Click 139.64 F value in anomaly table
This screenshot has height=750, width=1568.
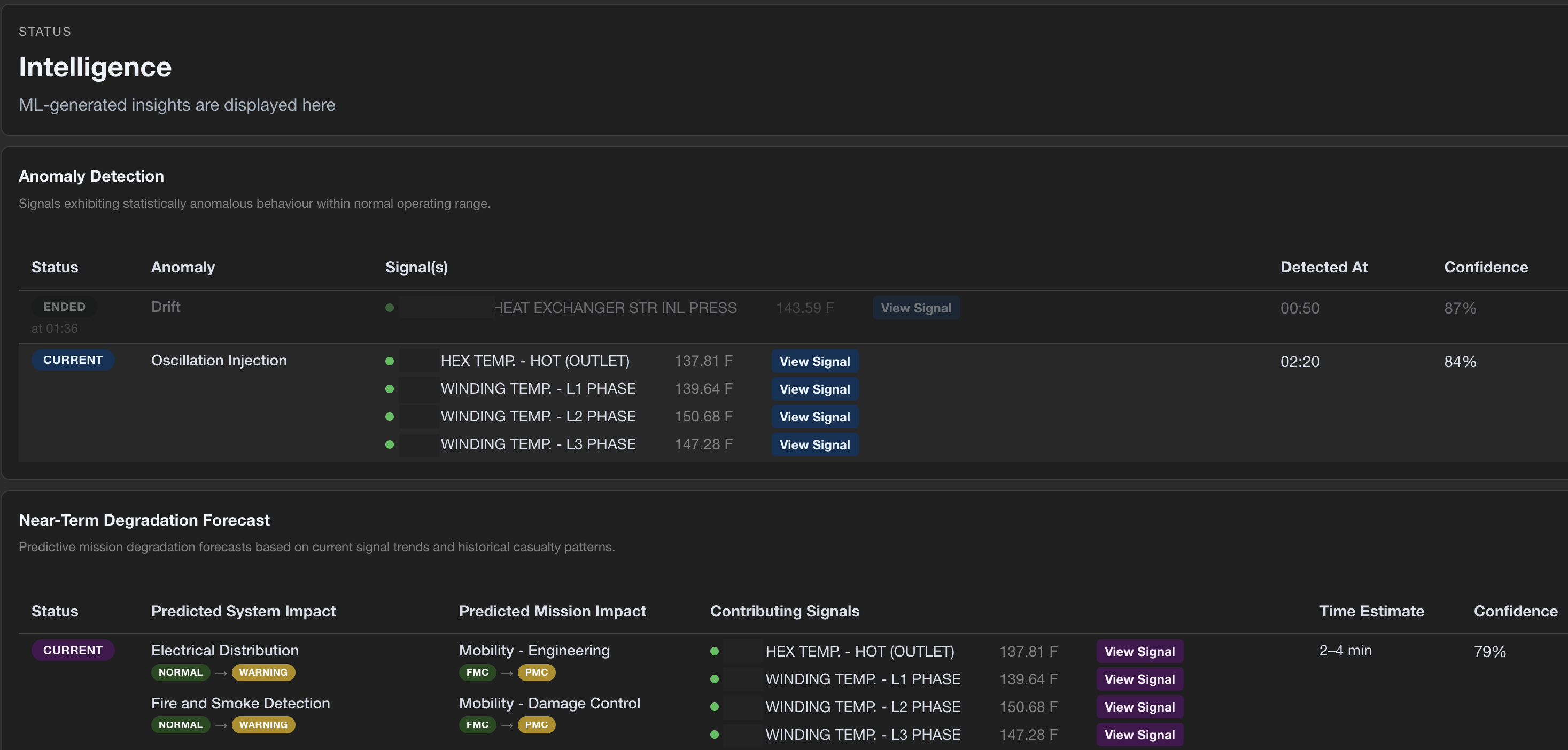[703, 389]
